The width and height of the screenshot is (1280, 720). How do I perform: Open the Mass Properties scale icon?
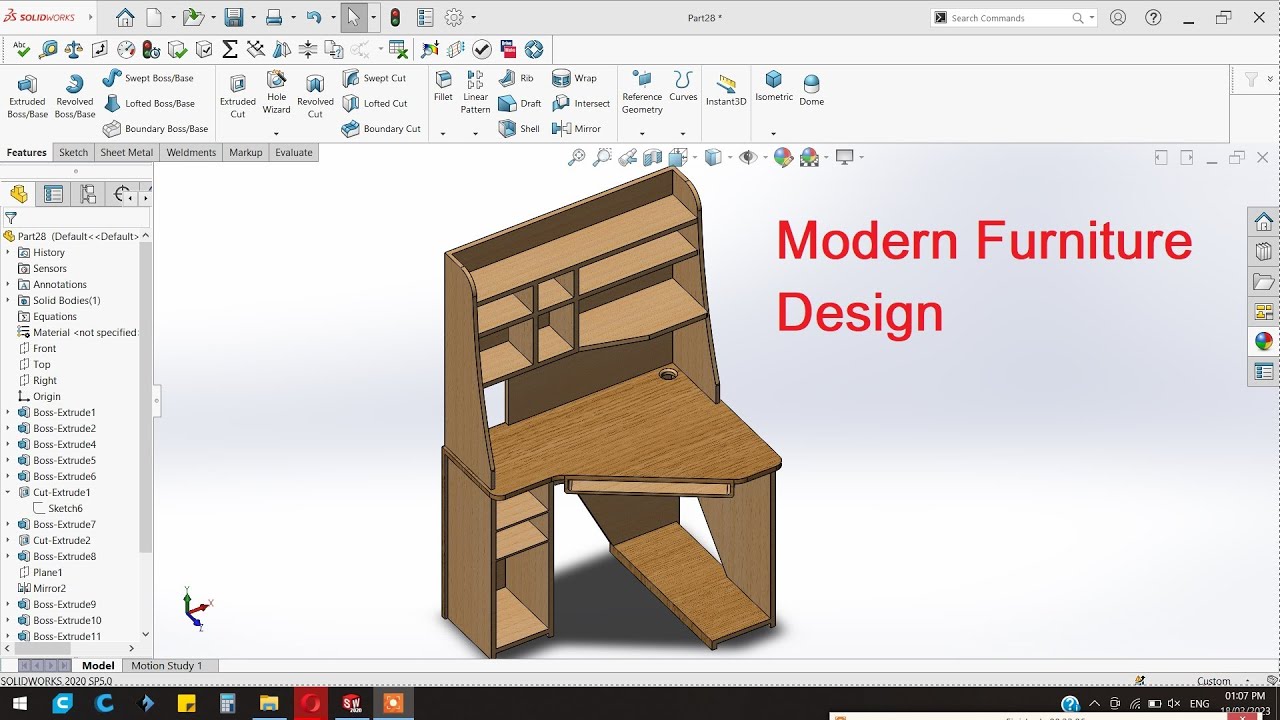(x=74, y=49)
